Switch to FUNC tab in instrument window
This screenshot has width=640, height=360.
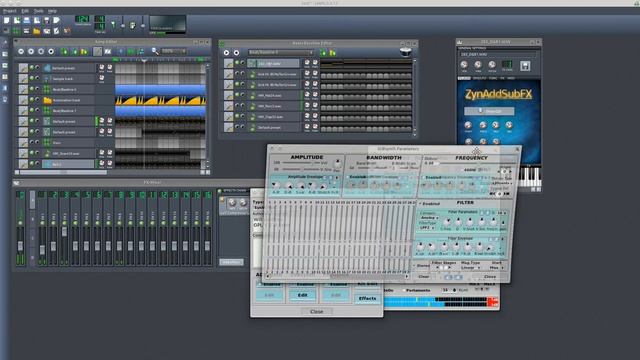pyautogui.click(x=493, y=78)
